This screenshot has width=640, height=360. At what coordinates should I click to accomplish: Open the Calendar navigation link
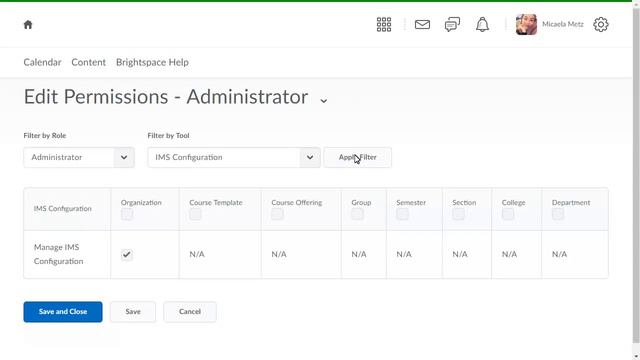(x=42, y=62)
